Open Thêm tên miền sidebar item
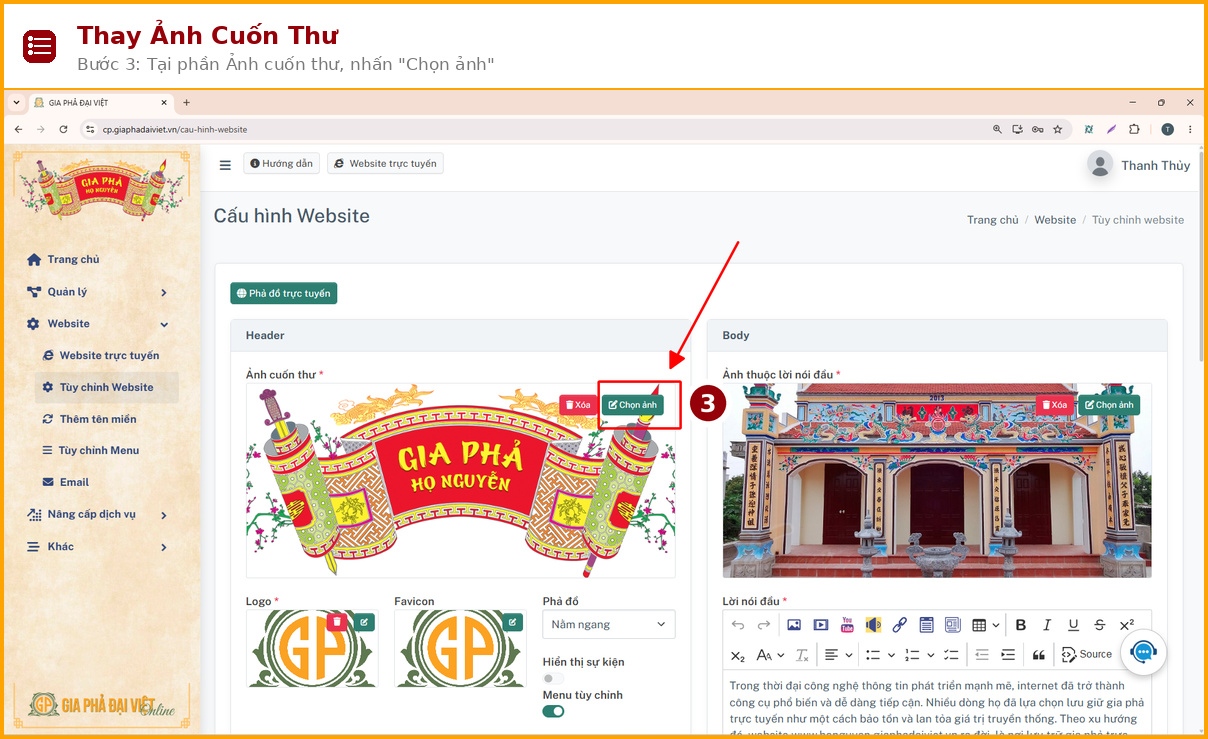 coord(89,419)
